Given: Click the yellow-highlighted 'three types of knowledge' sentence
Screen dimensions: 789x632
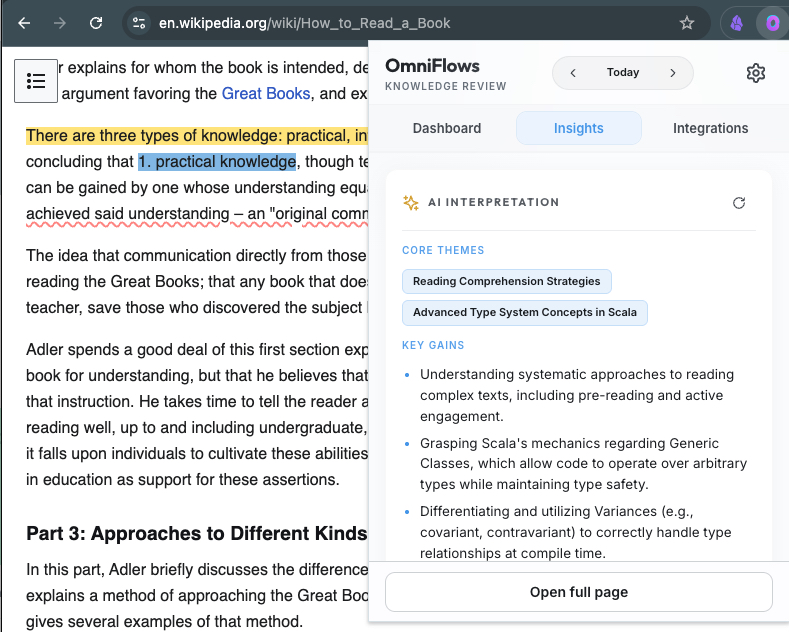Looking at the screenshot, I should [197, 136].
